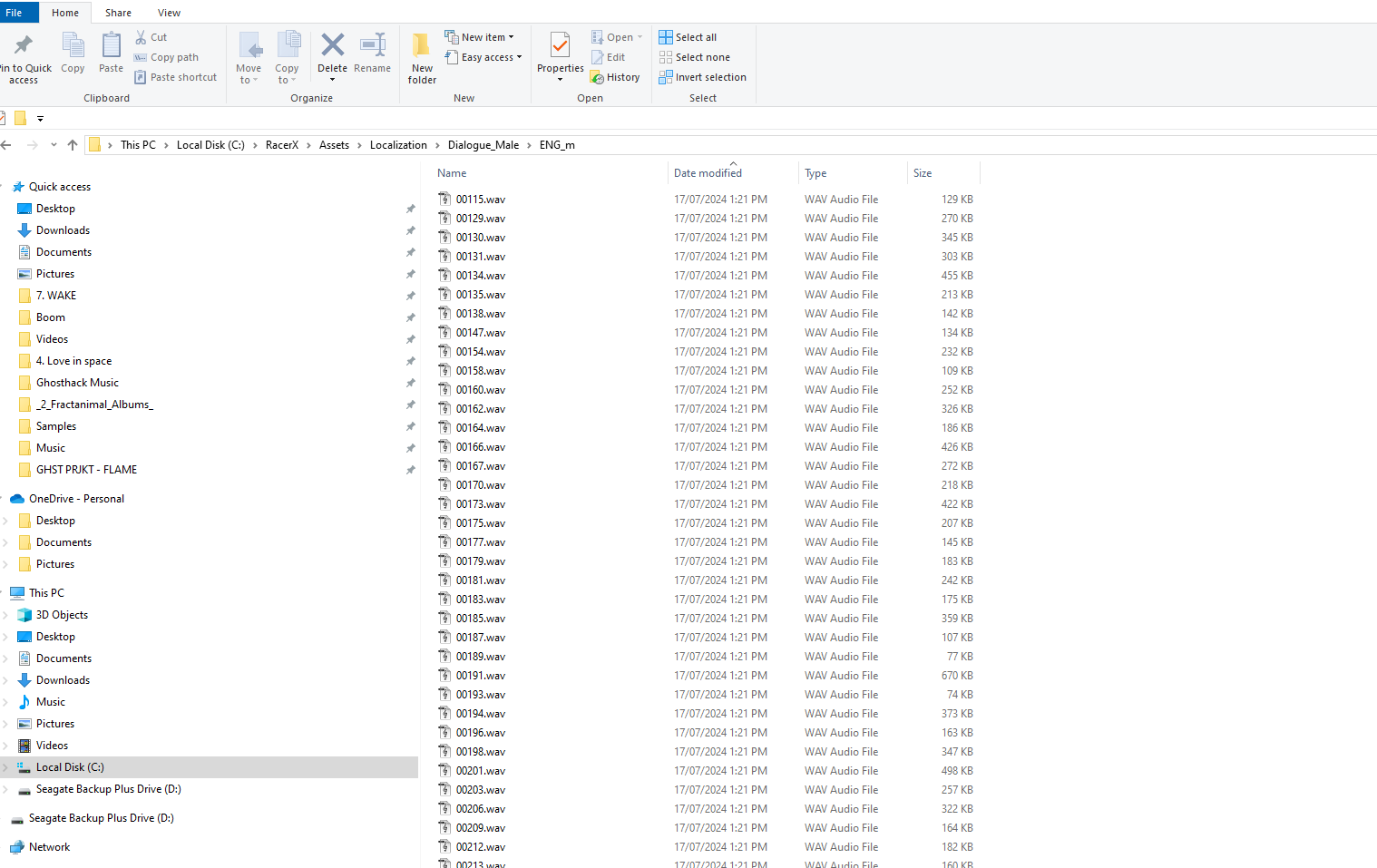Screen dimensions: 1377x868
Task: Navigate to Dialogue_Male in the address bar
Action: coord(483,145)
